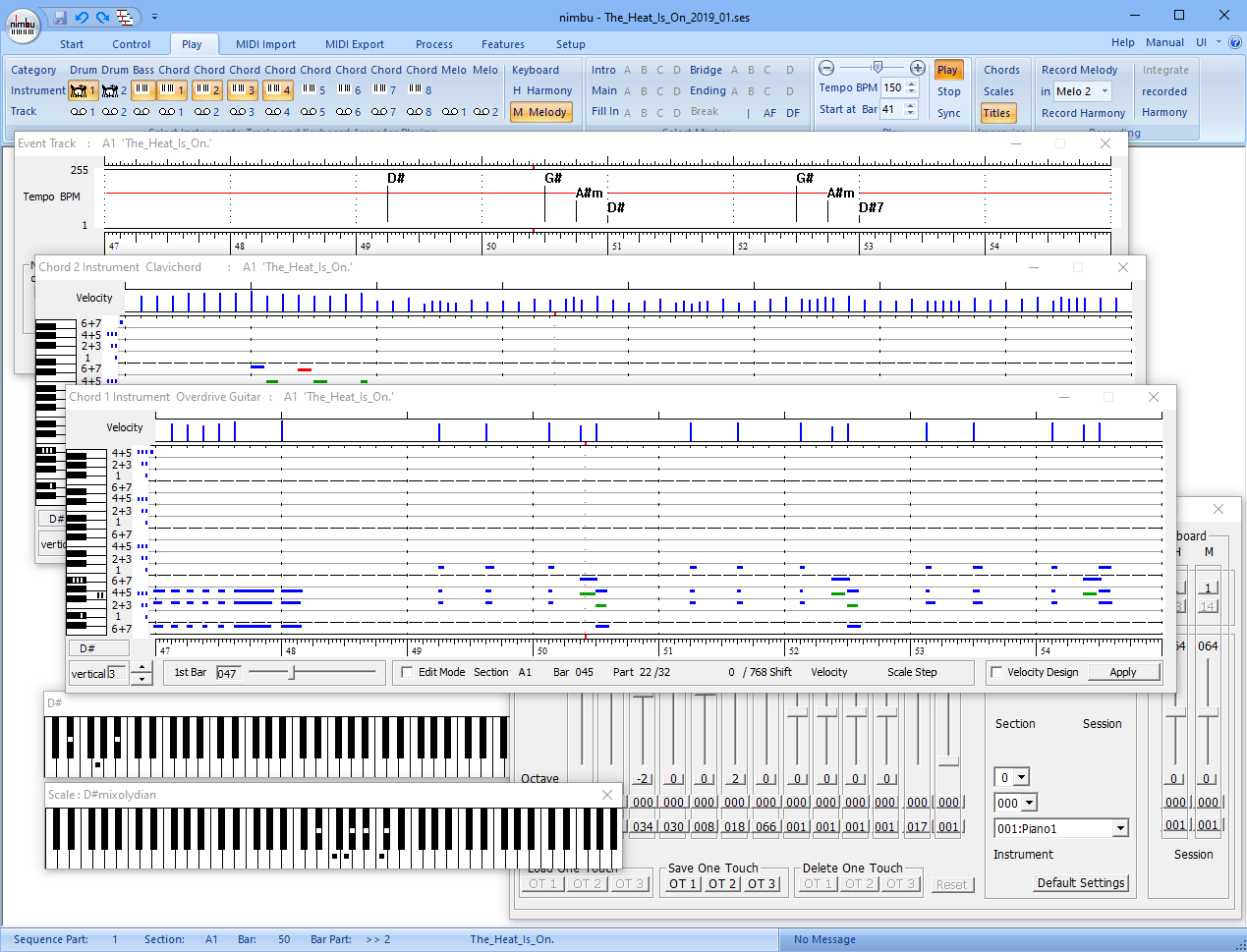
Task: Click the Tempo BPM spinner arrows
Action: pyautogui.click(x=912, y=87)
